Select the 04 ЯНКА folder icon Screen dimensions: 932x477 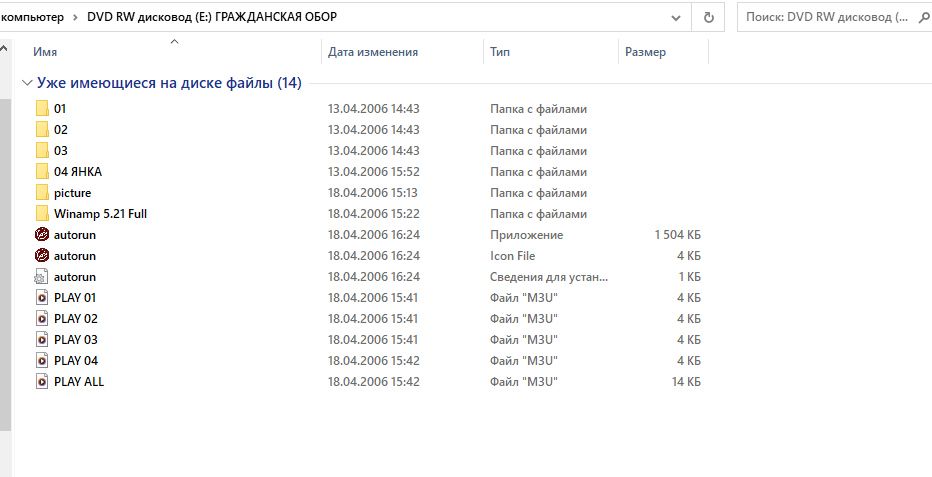pyautogui.click(x=42, y=172)
